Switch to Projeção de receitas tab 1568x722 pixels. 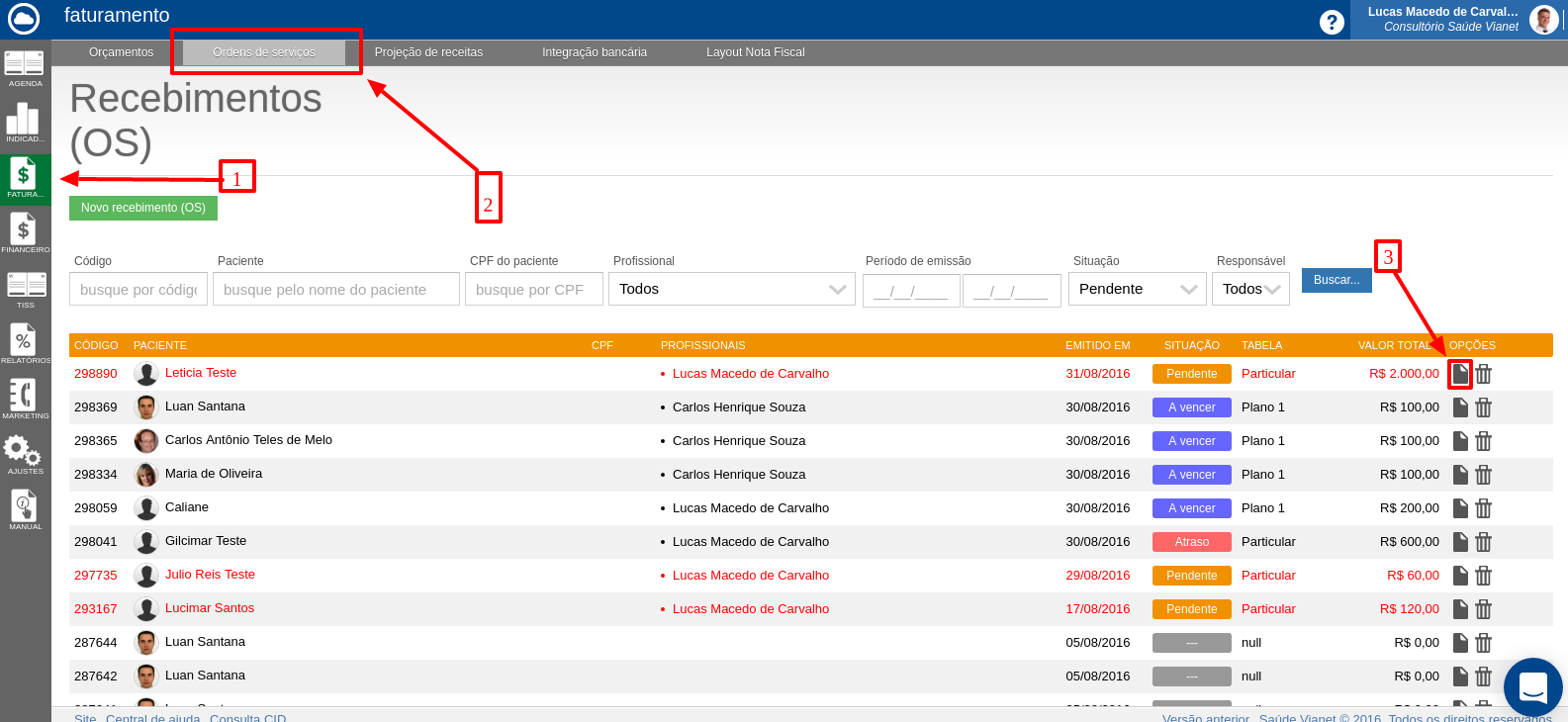(x=428, y=52)
